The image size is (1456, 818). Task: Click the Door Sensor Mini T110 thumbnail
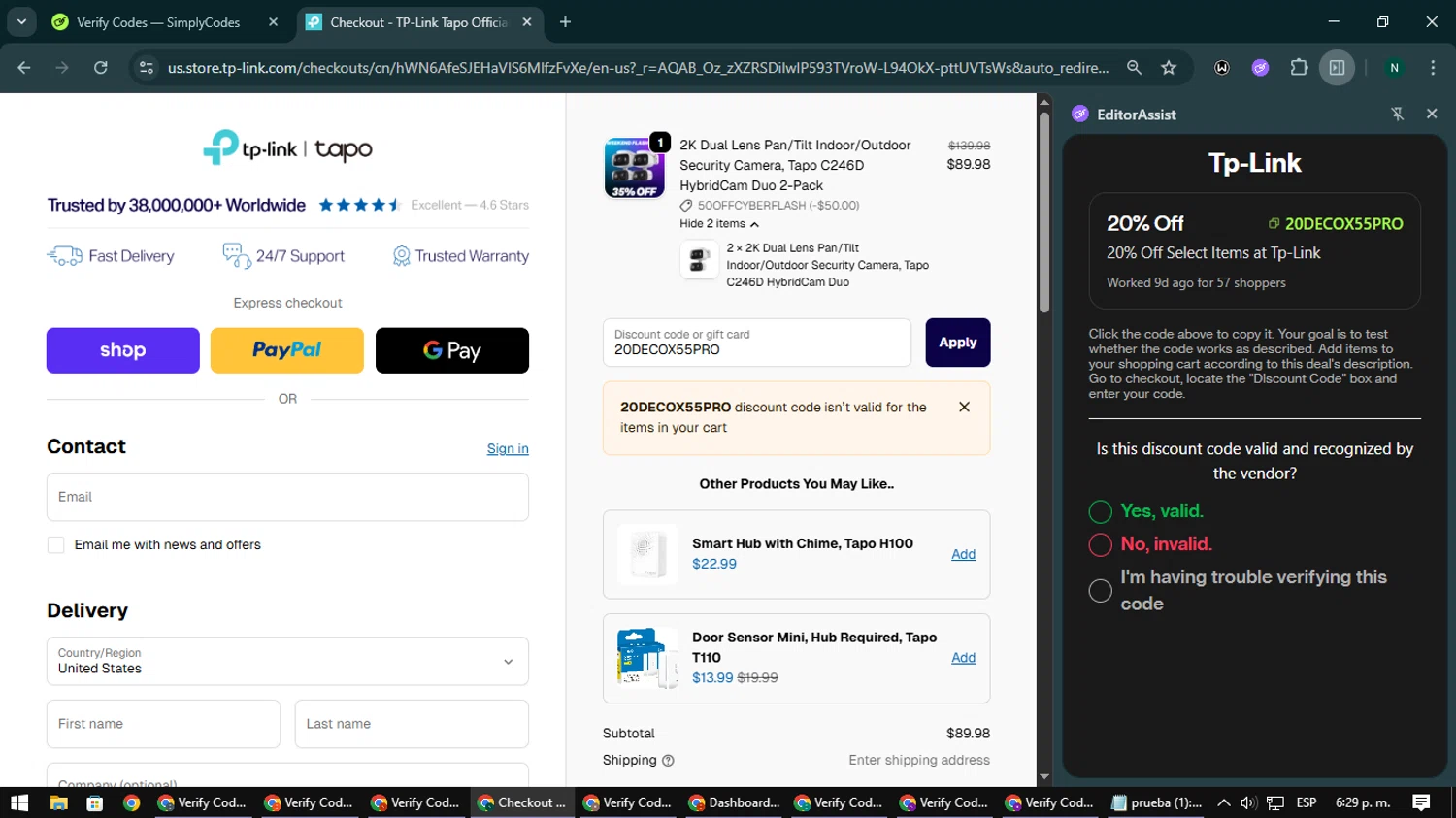[647, 658]
